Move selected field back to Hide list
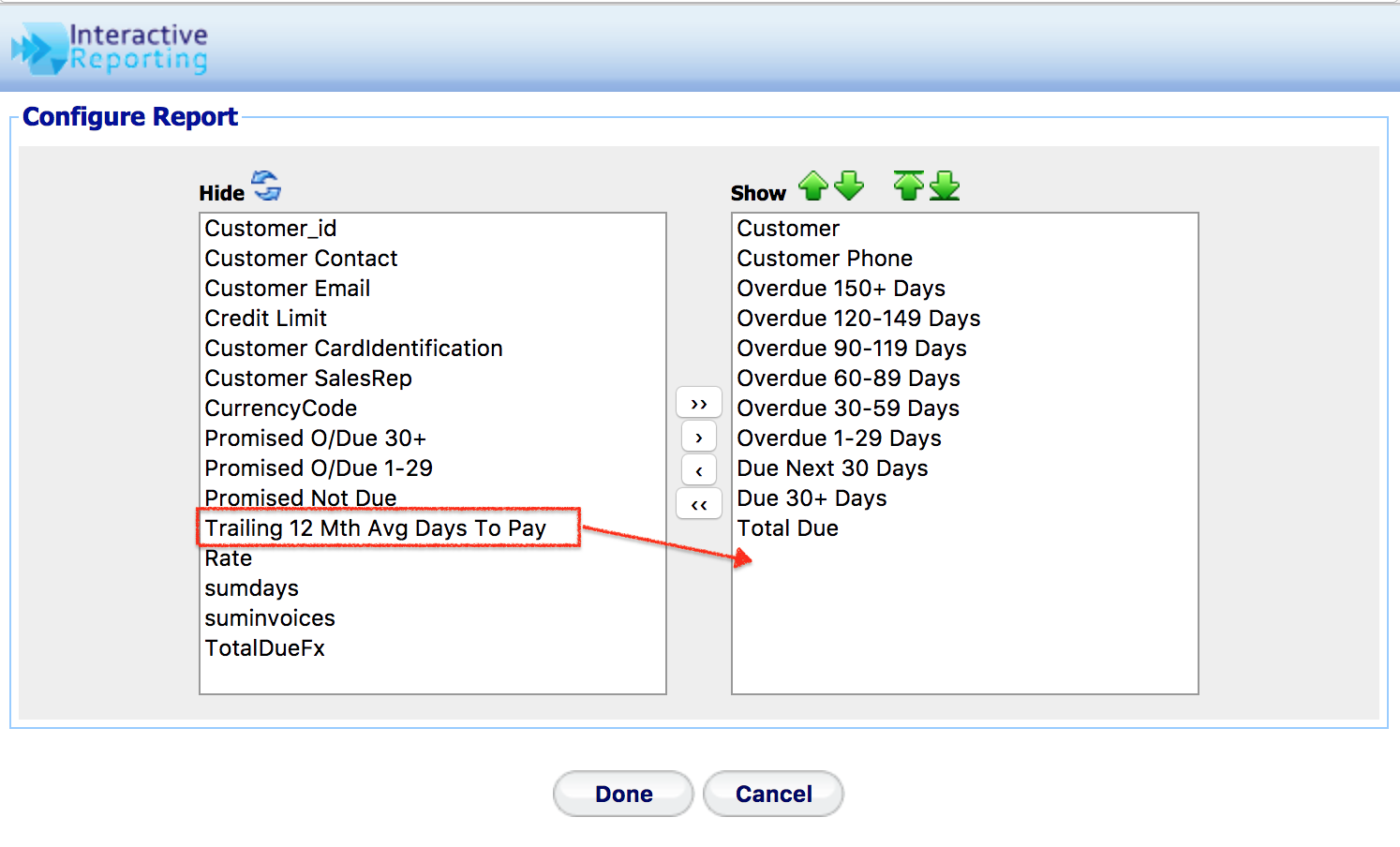1400x847 pixels. coord(699,470)
